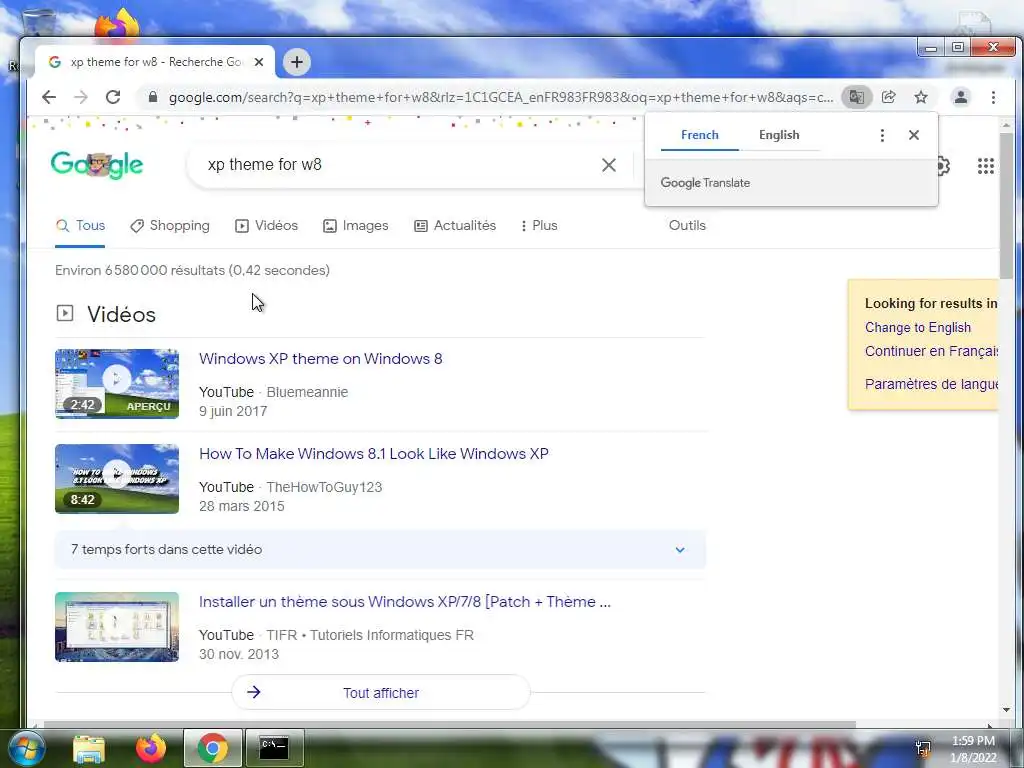Close the Google Translate popup

coord(914,135)
